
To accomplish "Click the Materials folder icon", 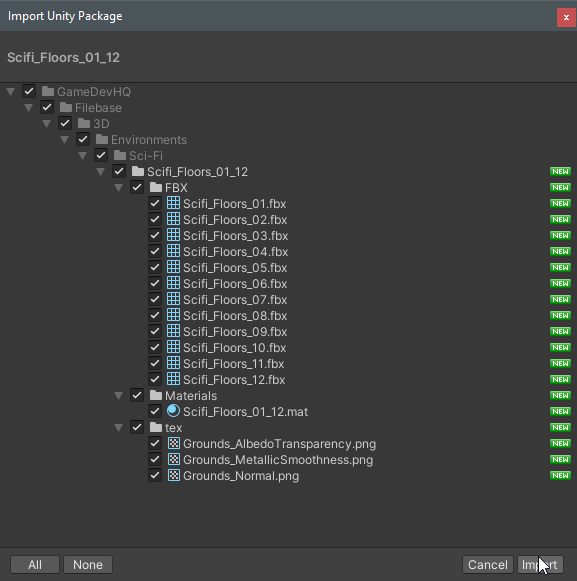I will (x=156, y=395).
